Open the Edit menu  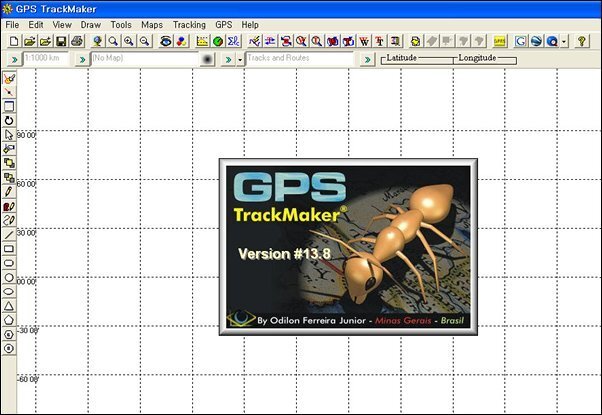click(x=36, y=25)
